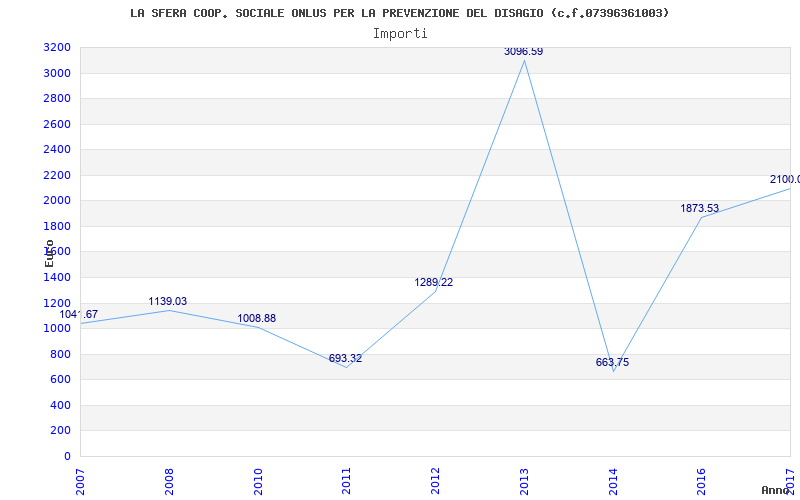Viewport: 800px width, 500px height.
Task: Click the y-axis value 3000
Action: pyautogui.click(x=57, y=73)
